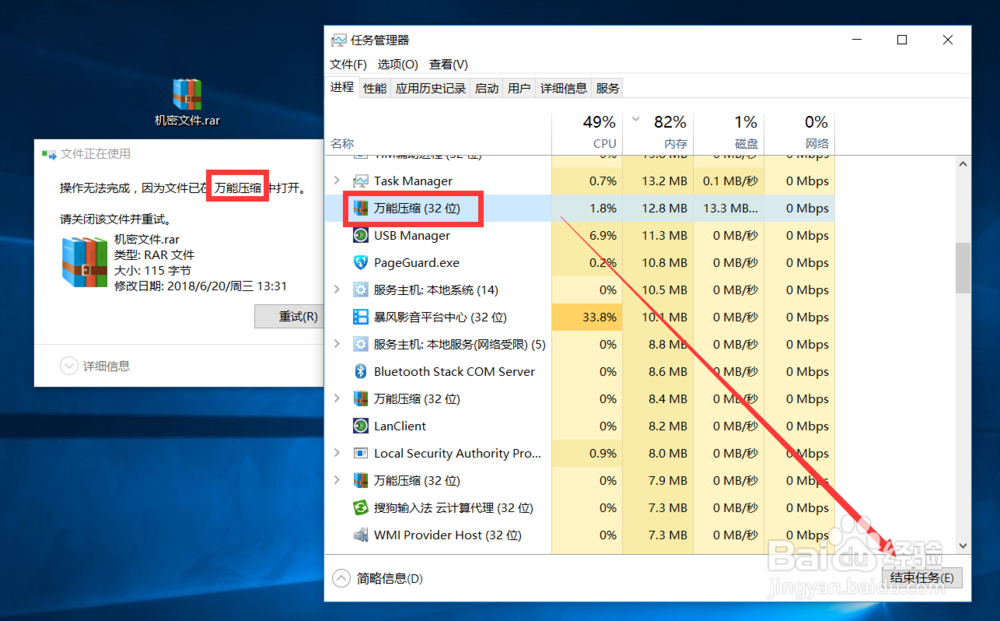Open the 选项(O) menu
Screen dimensions: 1000x621
coord(397,64)
